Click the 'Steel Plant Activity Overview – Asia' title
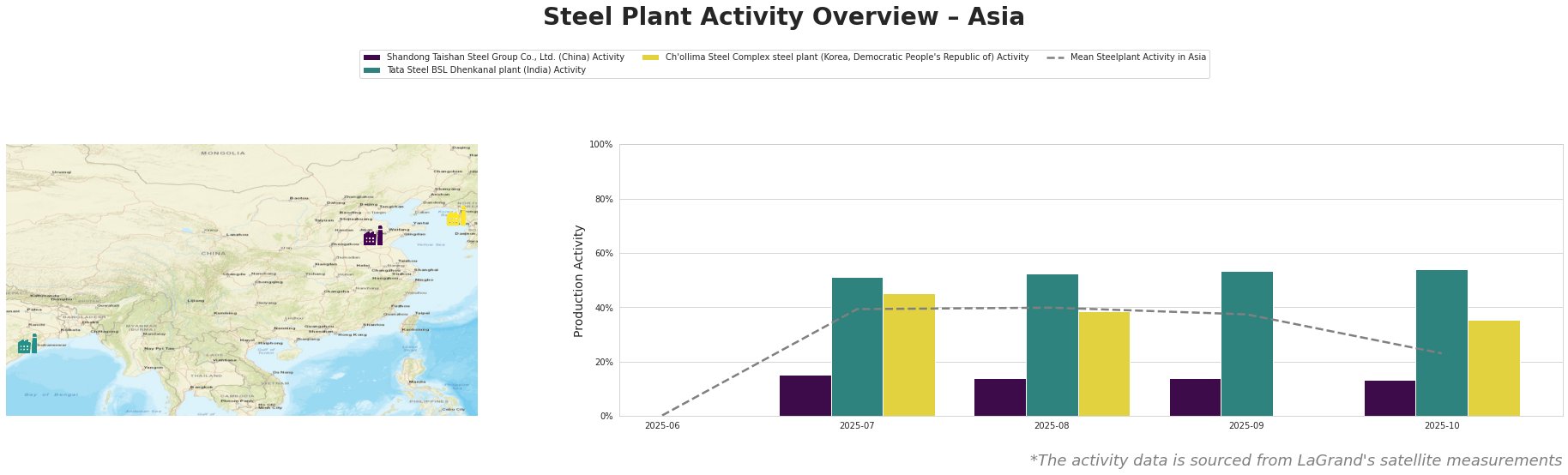The width and height of the screenshot is (1568, 475). pyautogui.click(x=783, y=17)
